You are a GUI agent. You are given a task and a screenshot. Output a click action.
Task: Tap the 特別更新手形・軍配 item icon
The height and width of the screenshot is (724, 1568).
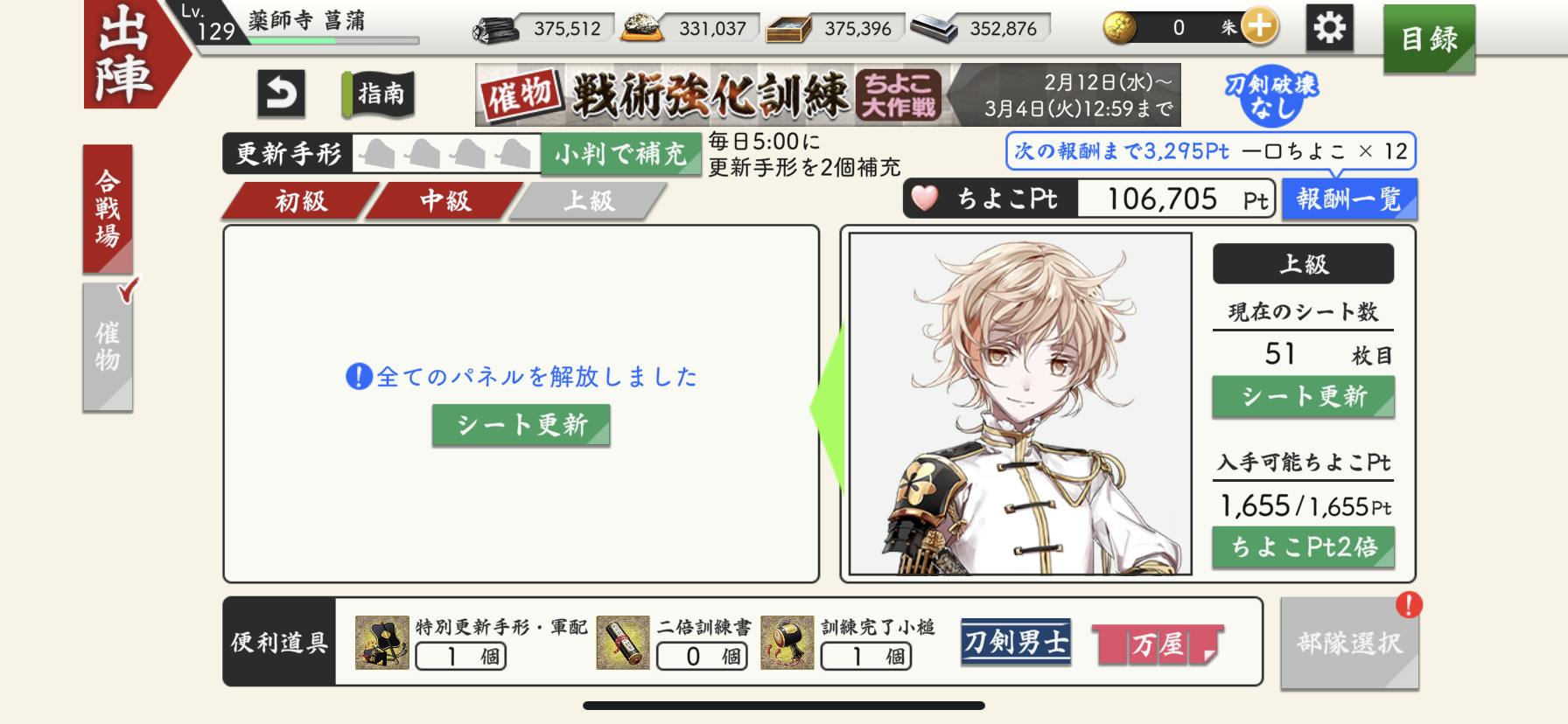click(381, 642)
